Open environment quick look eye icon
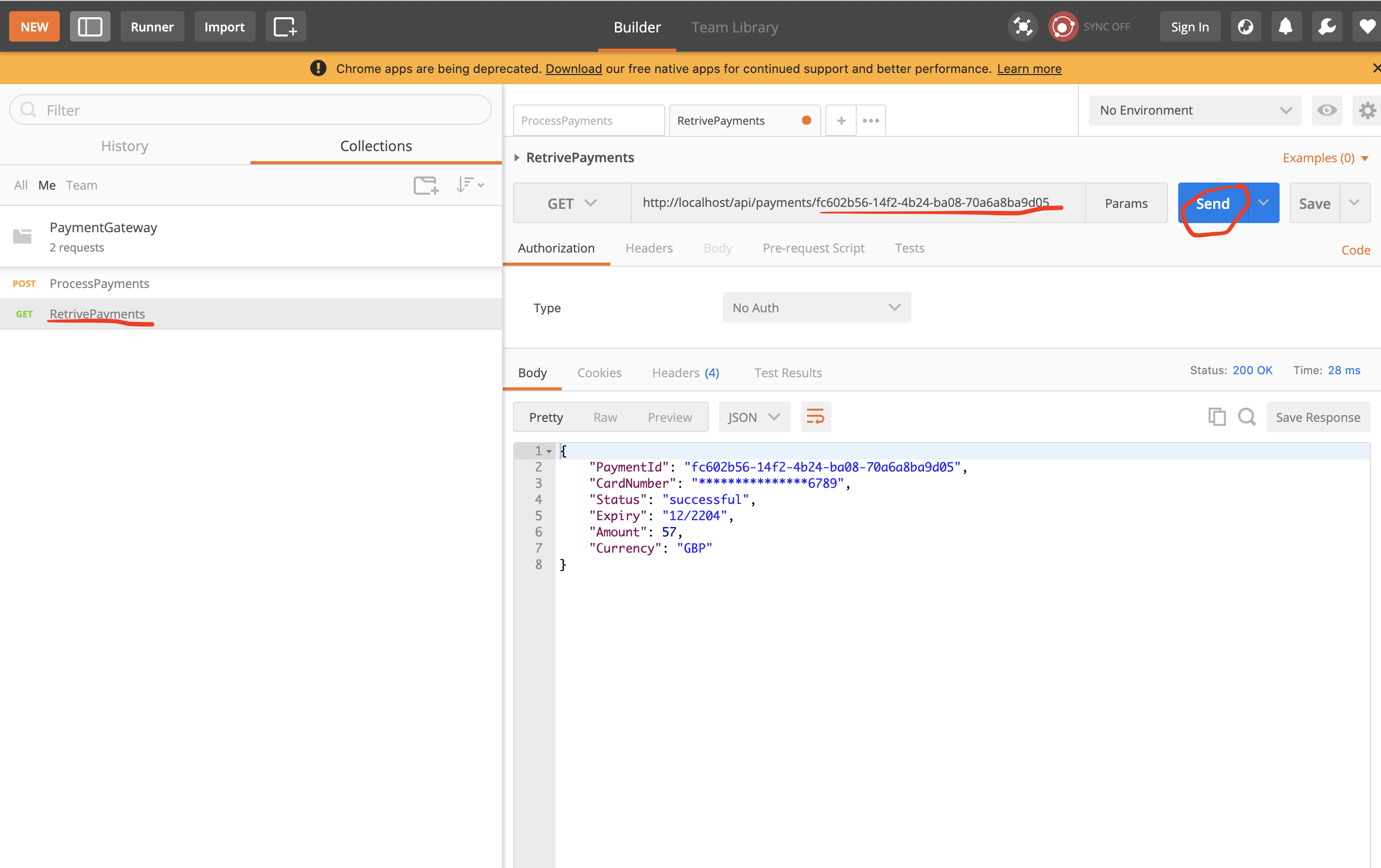1381x868 pixels. click(x=1327, y=110)
